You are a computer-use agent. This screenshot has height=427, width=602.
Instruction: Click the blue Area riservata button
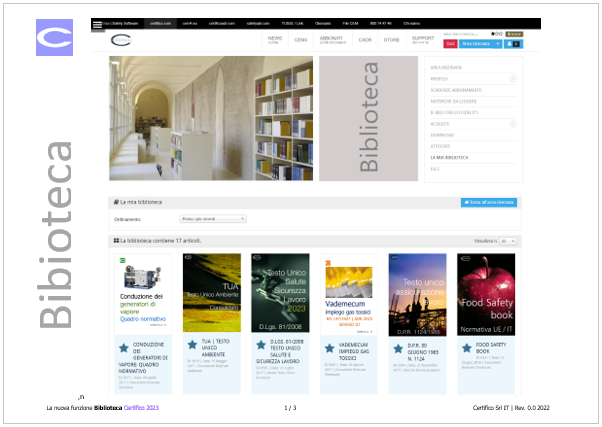click(x=476, y=44)
